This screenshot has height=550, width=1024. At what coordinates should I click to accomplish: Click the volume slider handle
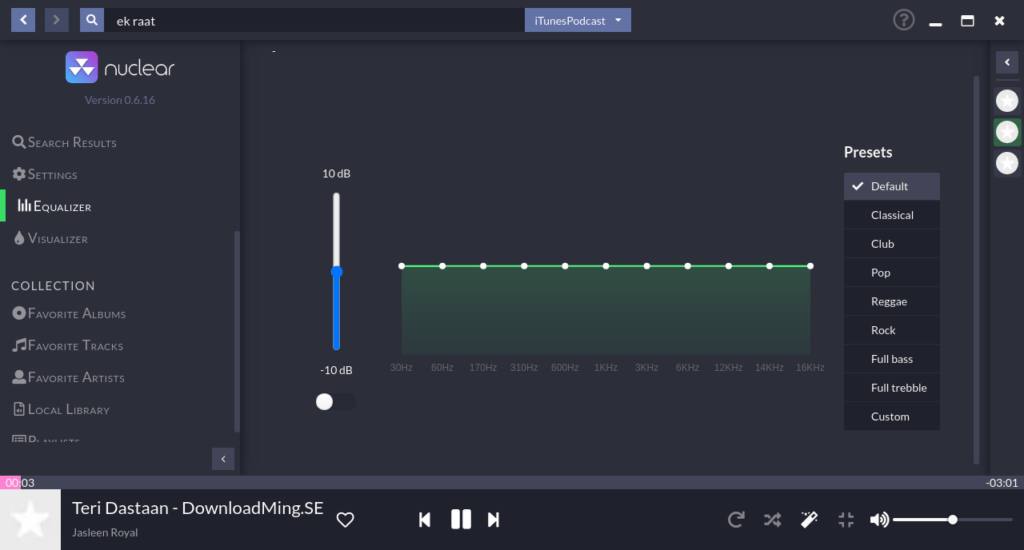(x=953, y=520)
